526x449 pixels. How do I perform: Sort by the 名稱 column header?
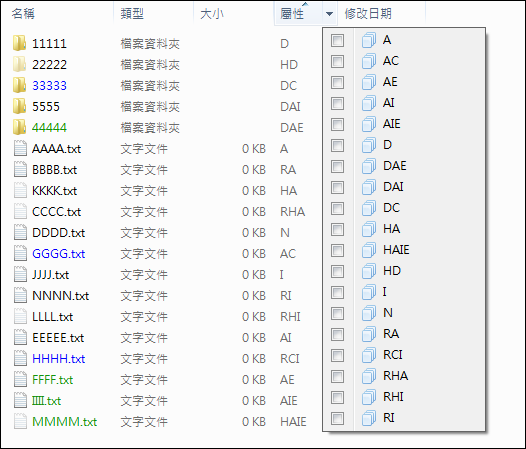tap(23, 14)
